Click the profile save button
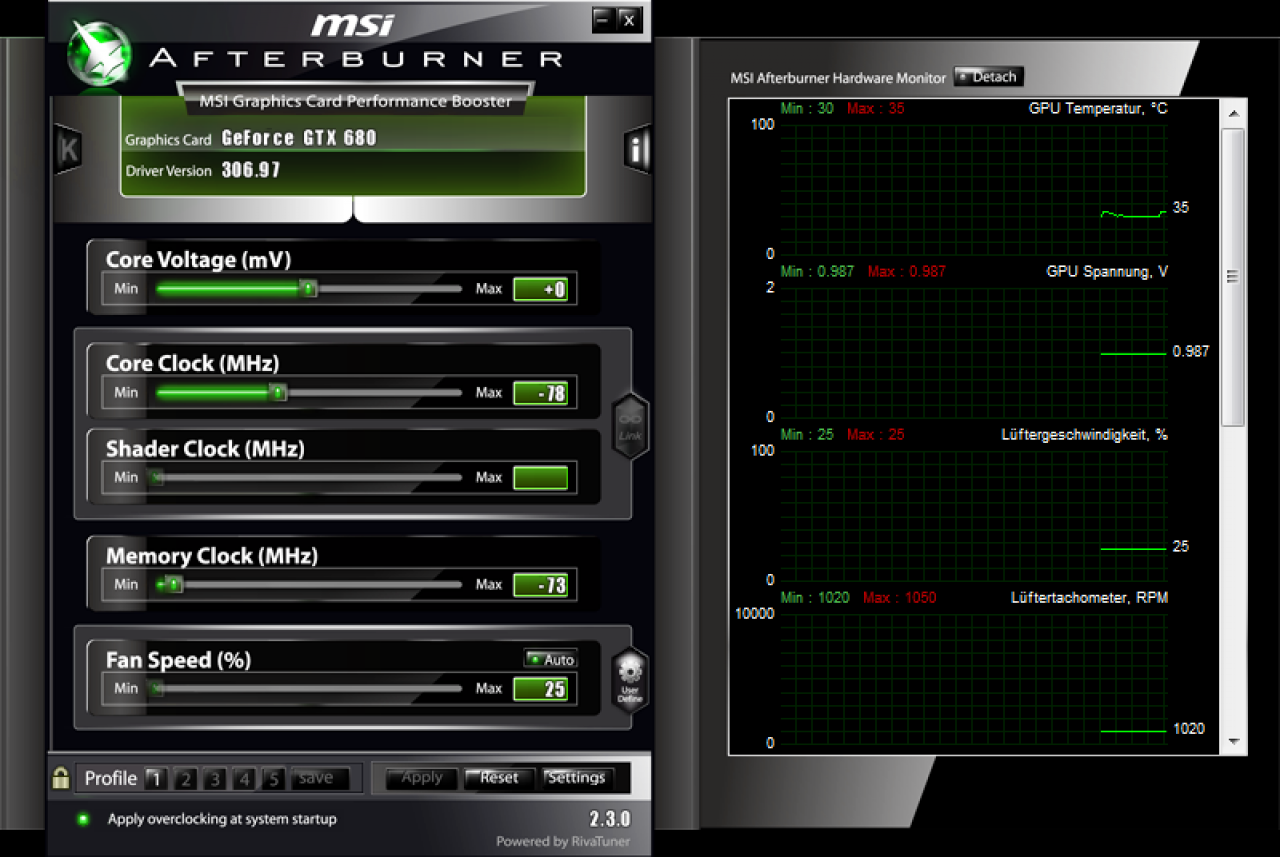The image size is (1280, 857). (x=320, y=778)
